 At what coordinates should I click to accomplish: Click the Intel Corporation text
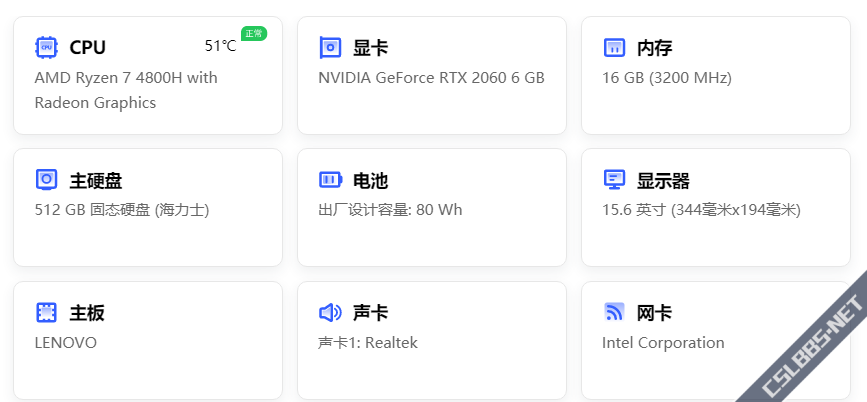coord(663,343)
